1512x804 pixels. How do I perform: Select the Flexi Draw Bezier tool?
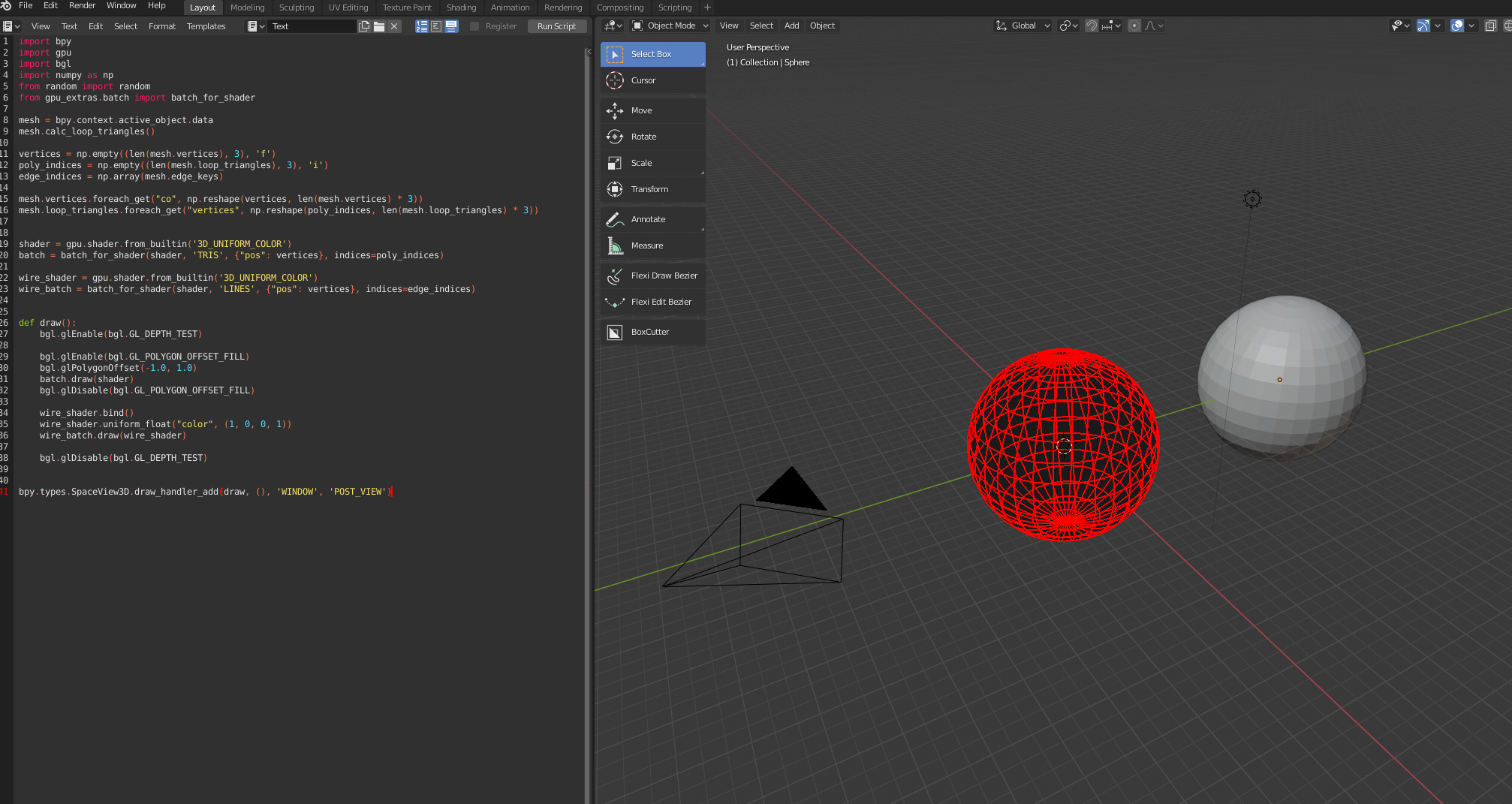pos(652,276)
